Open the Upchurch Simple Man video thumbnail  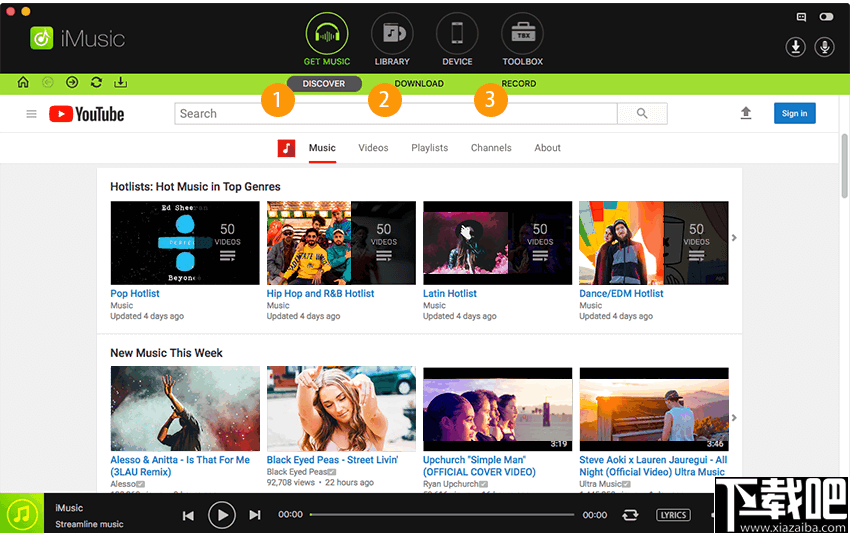click(x=498, y=408)
